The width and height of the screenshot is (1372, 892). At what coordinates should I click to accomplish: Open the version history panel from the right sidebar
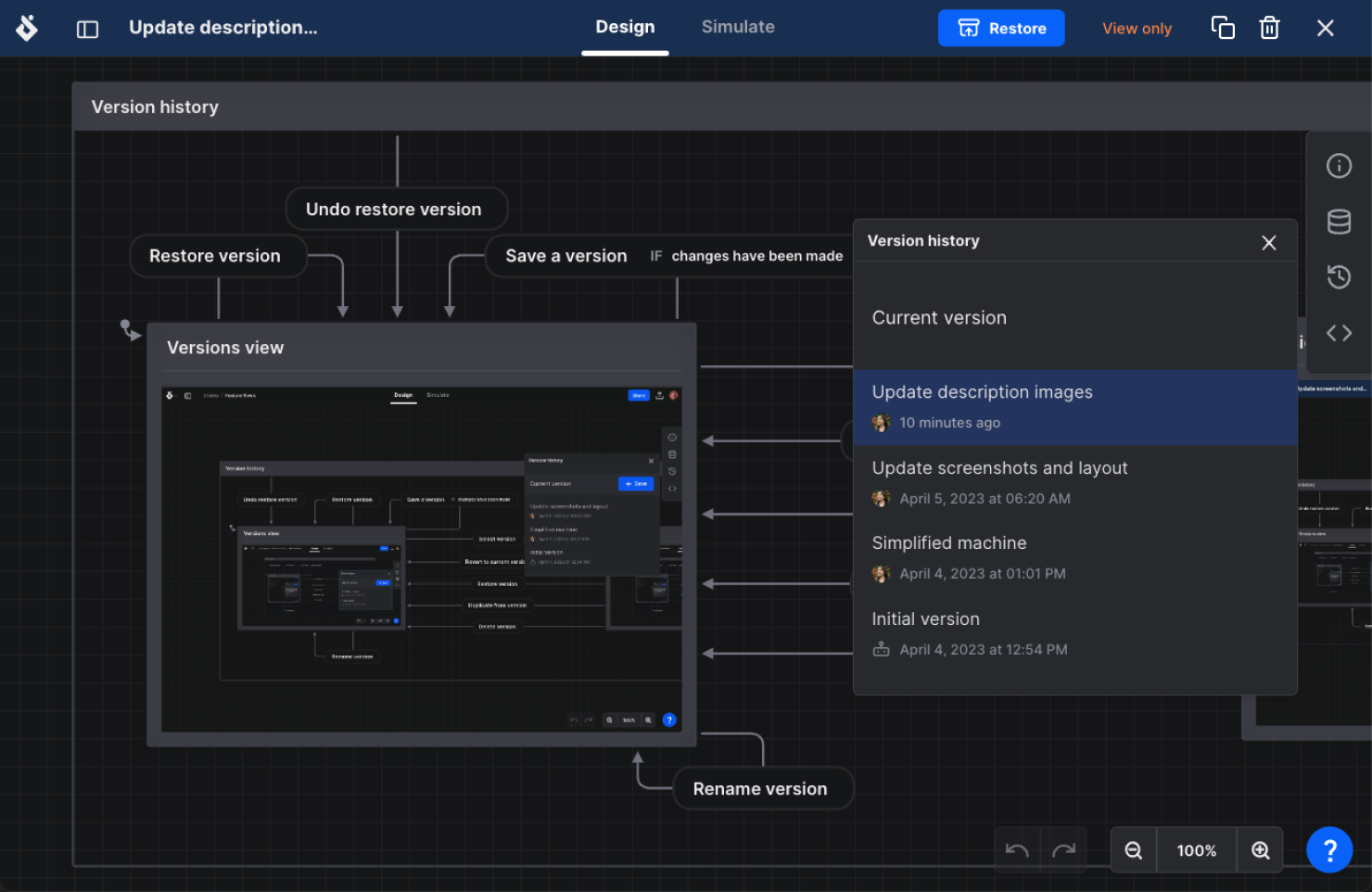(1339, 276)
